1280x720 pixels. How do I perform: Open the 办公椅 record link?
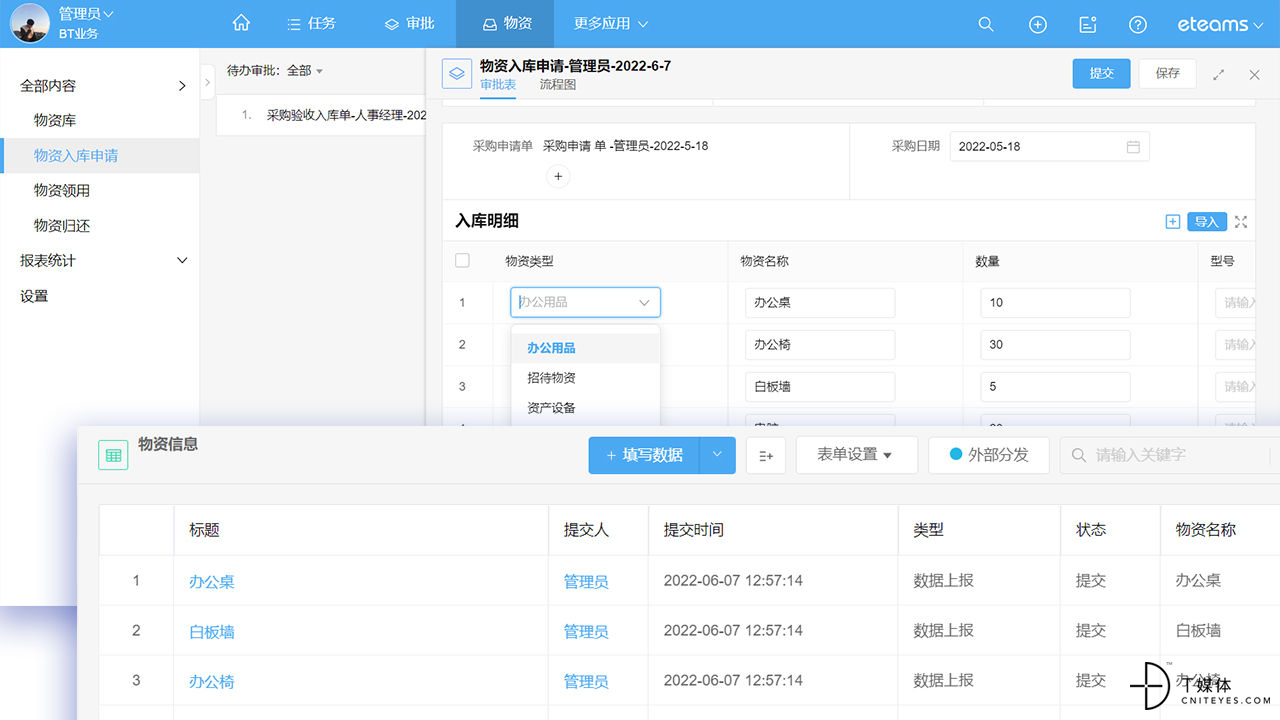[212, 681]
